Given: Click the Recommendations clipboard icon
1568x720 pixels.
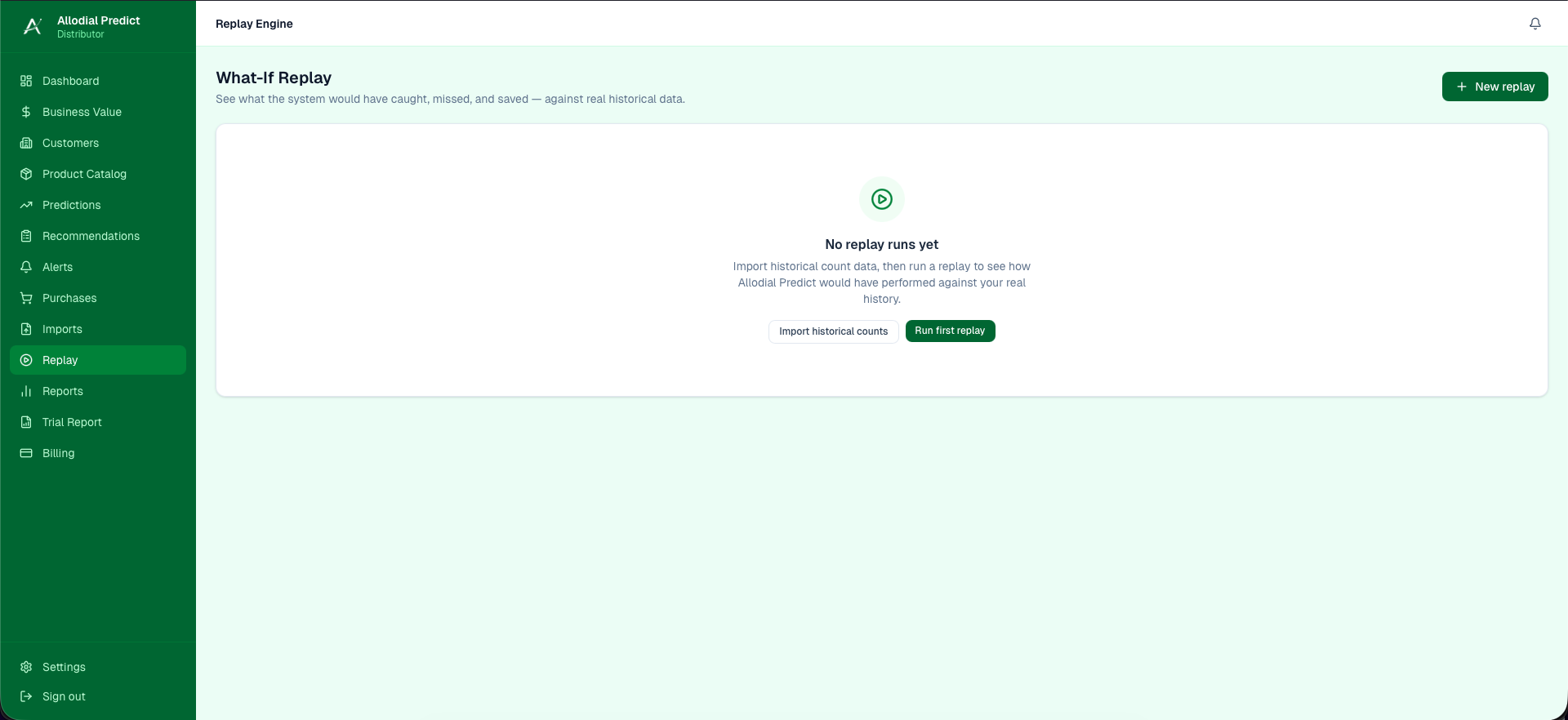Looking at the screenshot, I should point(26,236).
